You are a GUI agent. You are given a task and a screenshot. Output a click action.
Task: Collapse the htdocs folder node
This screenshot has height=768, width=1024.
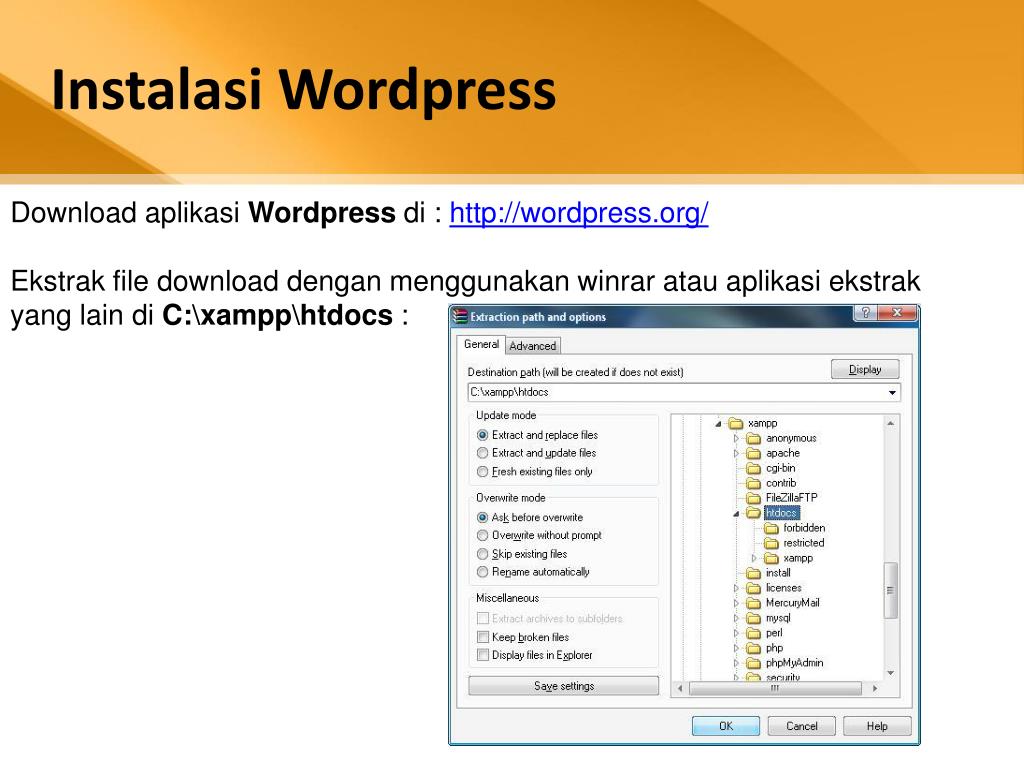pyautogui.click(x=736, y=514)
